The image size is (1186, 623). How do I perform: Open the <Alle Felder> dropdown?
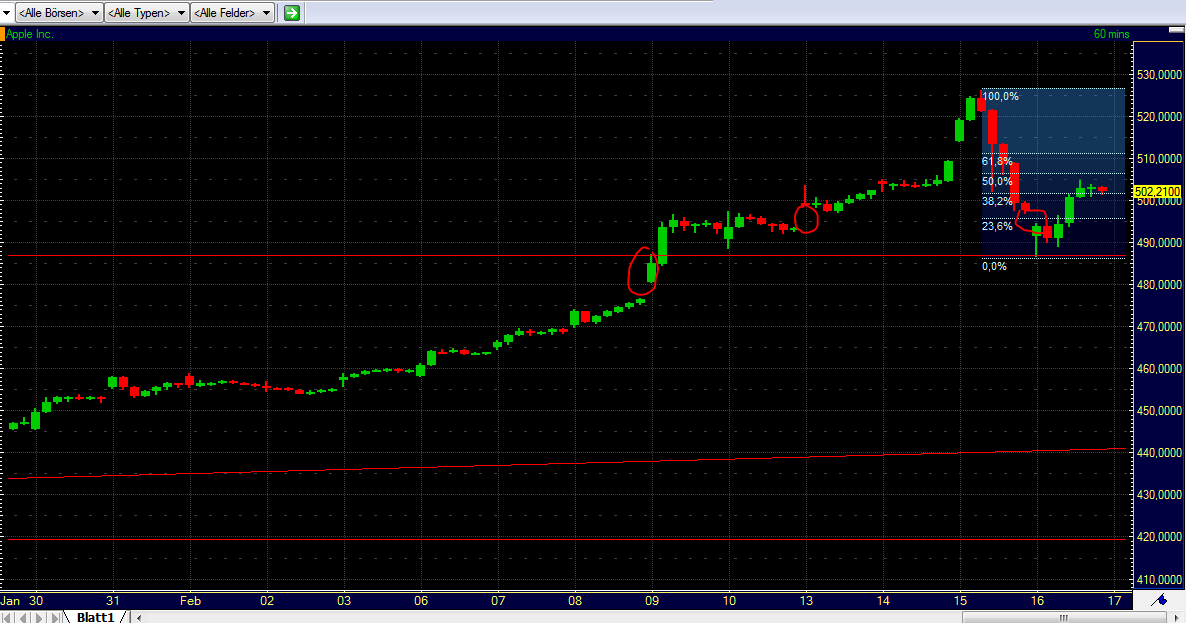[232, 13]
